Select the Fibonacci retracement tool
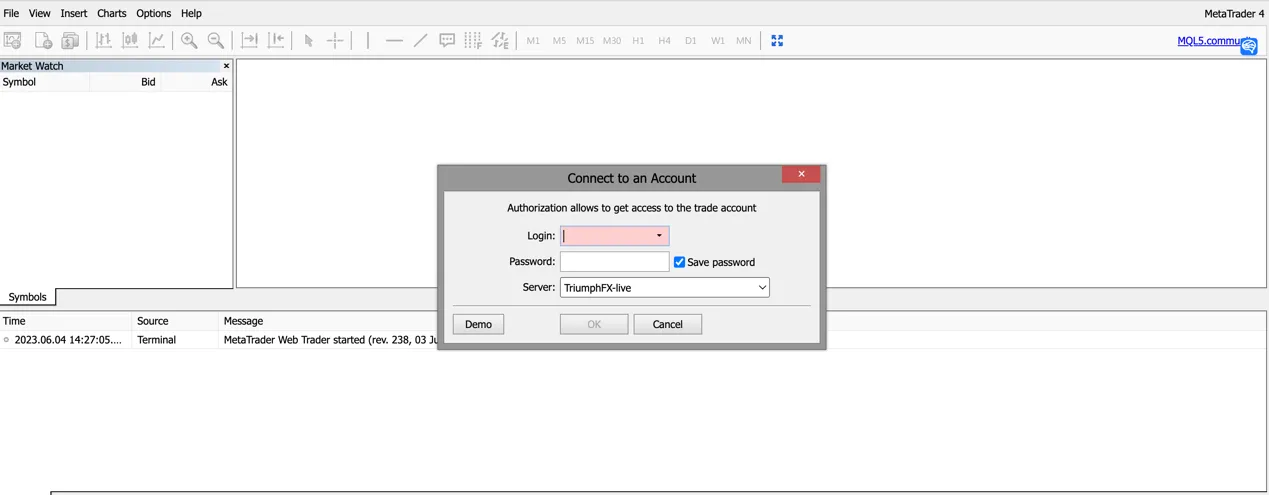The image size is (1269, 495). point(473,41)
